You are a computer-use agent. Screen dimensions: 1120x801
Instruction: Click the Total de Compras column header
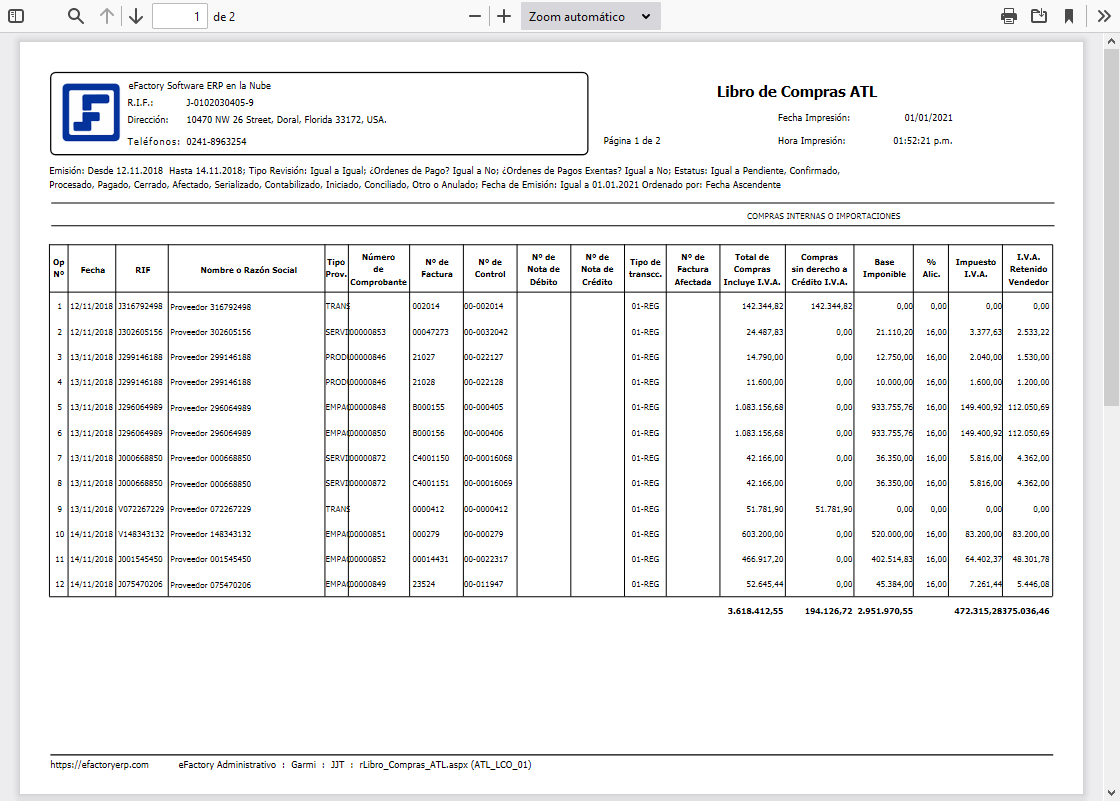tap(751, 269)
